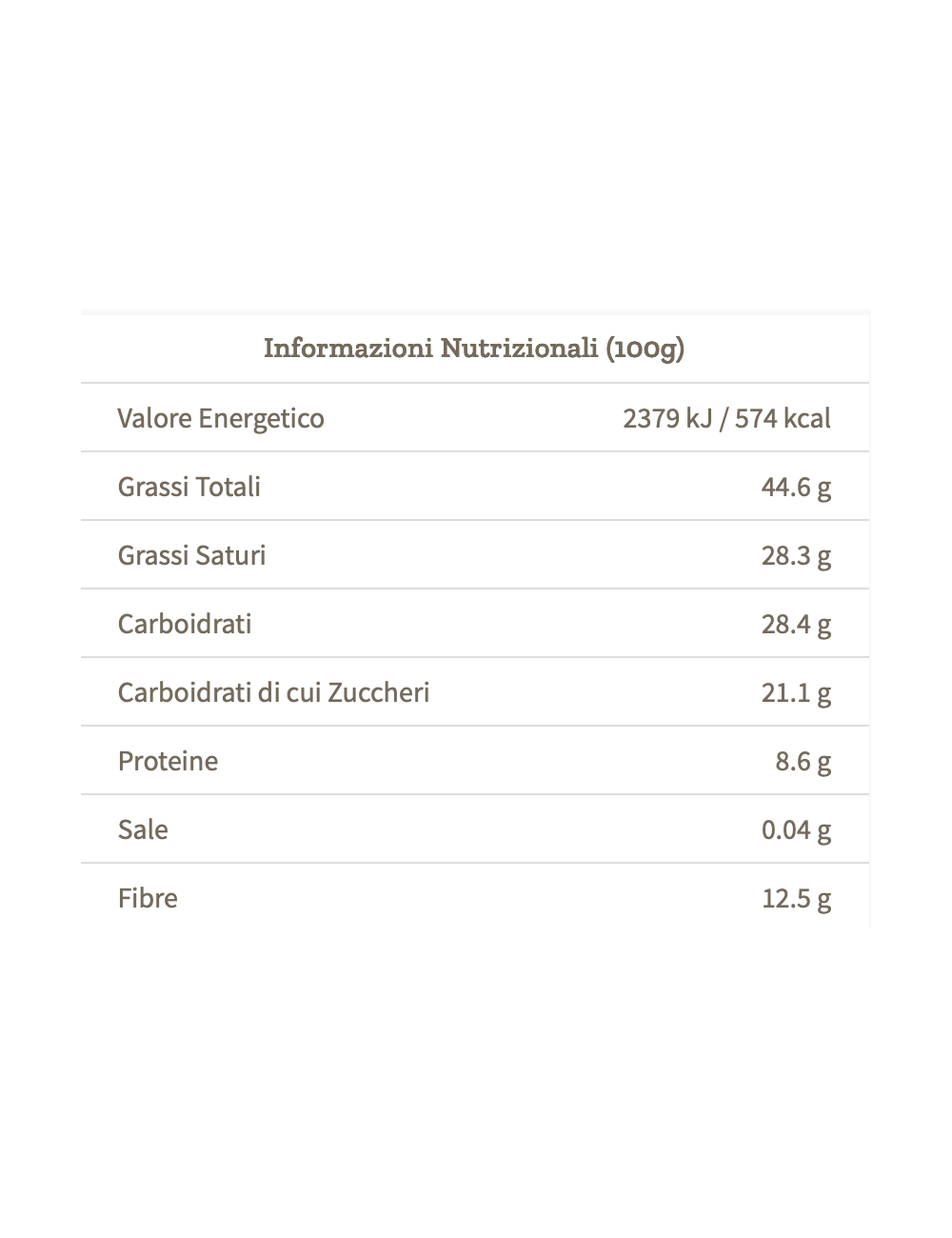Image resolution: width=952 pixels, height=1238 pixels.
Task: Click the word Zuccheri in the table
Action: [x=379, y=692]
